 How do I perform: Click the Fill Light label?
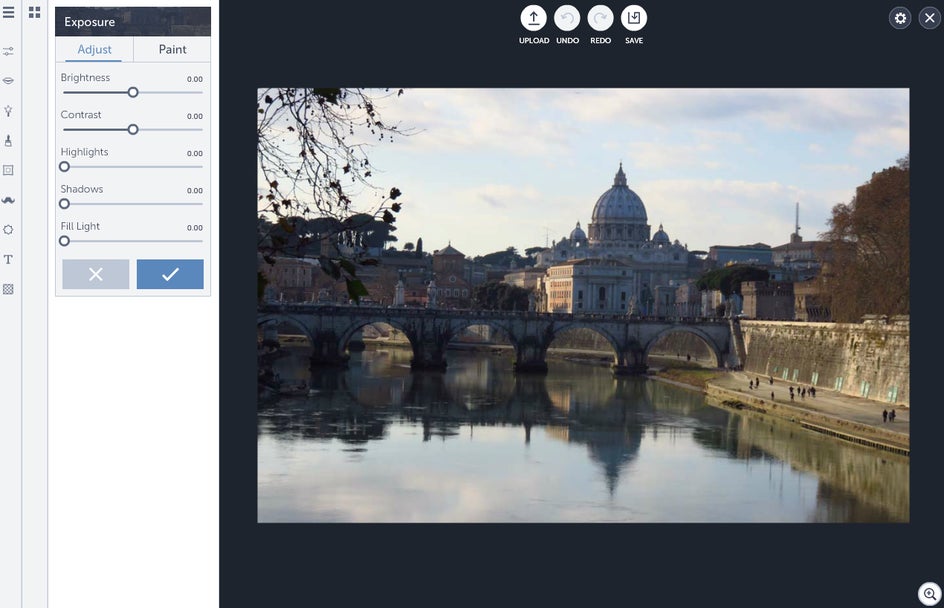pyautogui.click(x=80, y=226)
